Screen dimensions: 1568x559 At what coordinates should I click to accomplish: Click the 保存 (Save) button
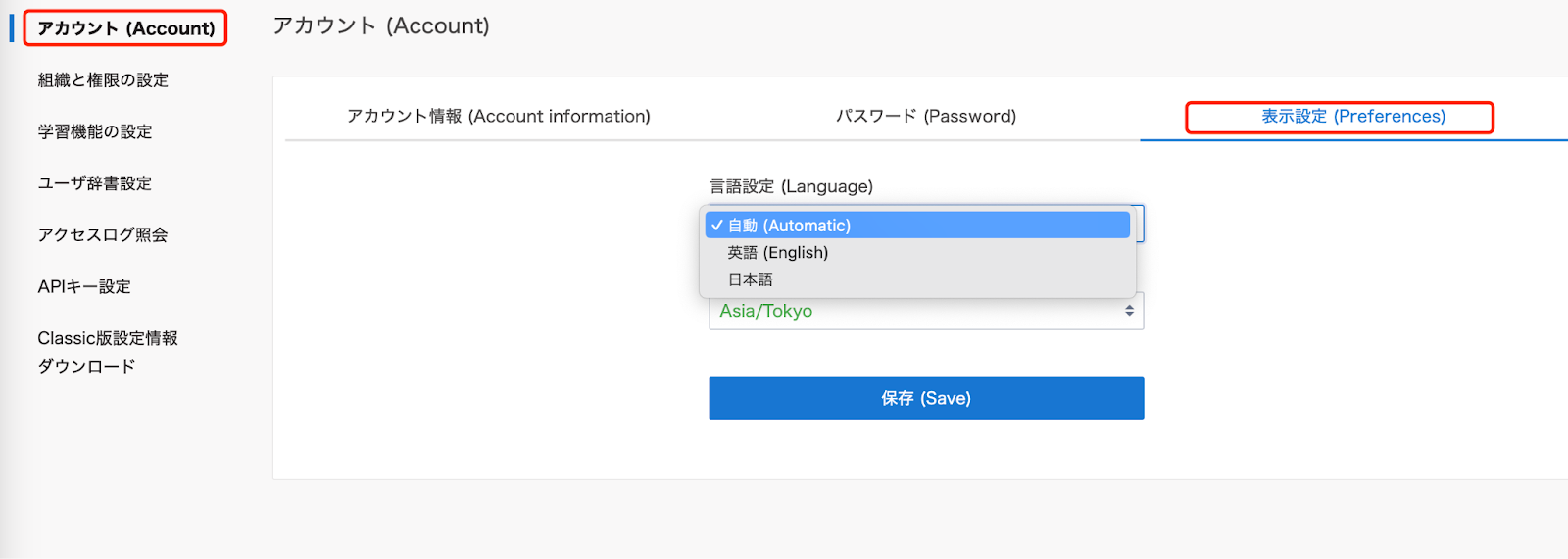click(x=926, y=398)
